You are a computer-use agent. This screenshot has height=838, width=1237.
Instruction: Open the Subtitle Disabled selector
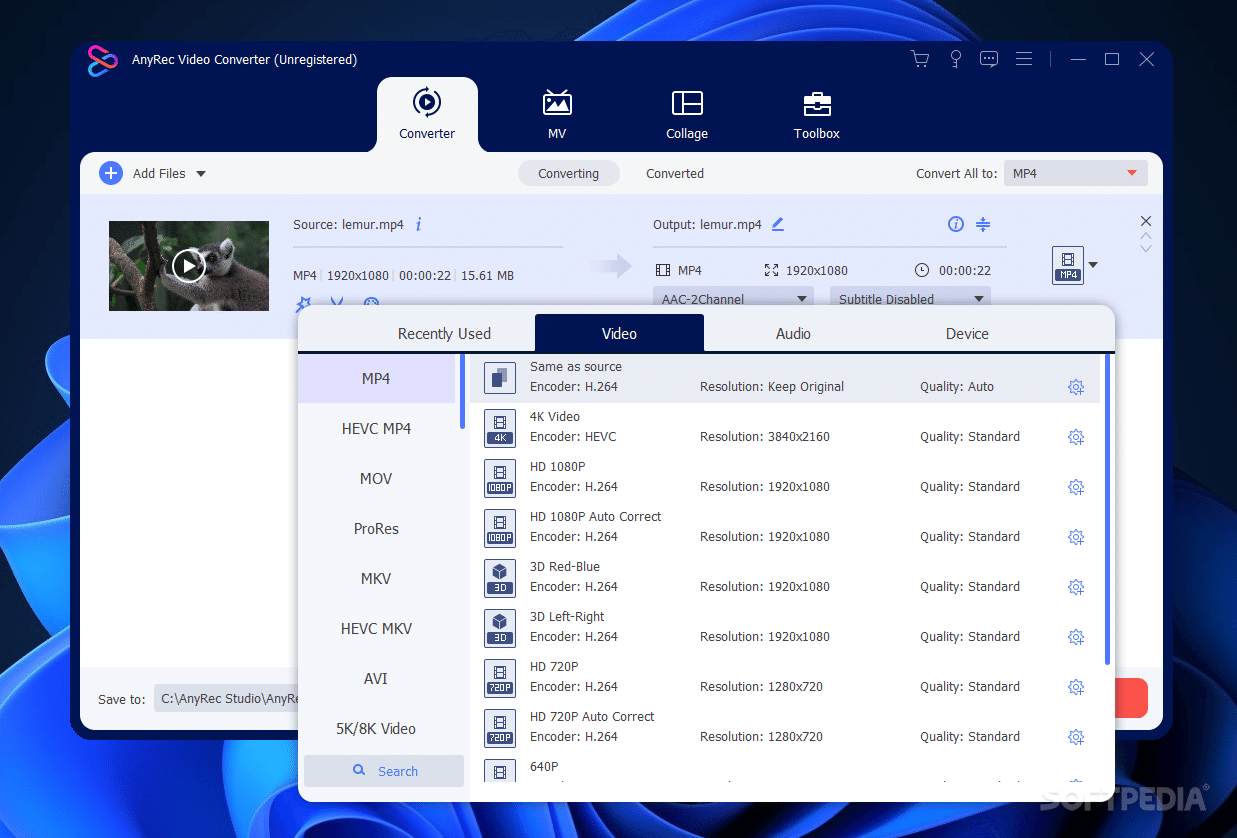point(909,298)
